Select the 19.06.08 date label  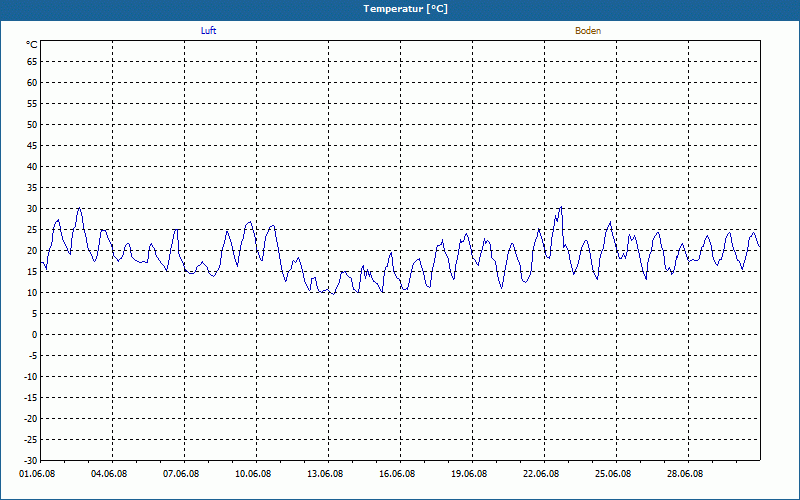click(469, 473)
